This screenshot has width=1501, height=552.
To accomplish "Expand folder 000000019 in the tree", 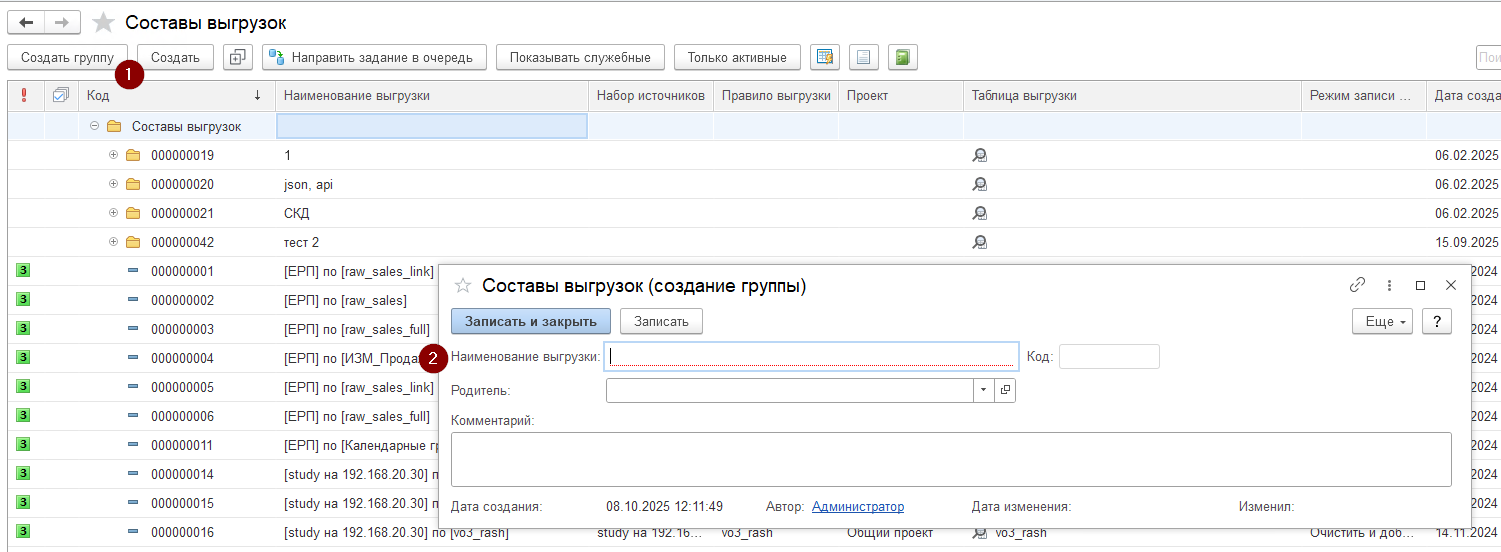I will 113,155.
